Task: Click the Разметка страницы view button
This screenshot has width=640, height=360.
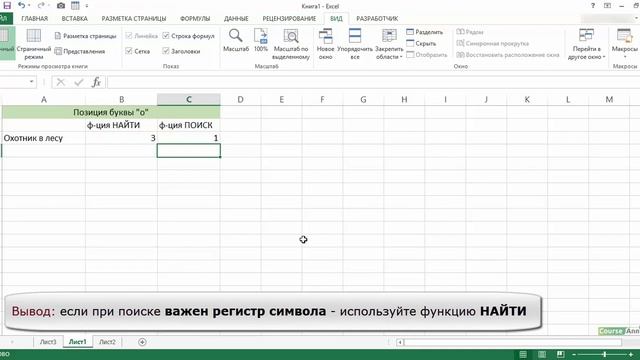Action: (85, 36)
